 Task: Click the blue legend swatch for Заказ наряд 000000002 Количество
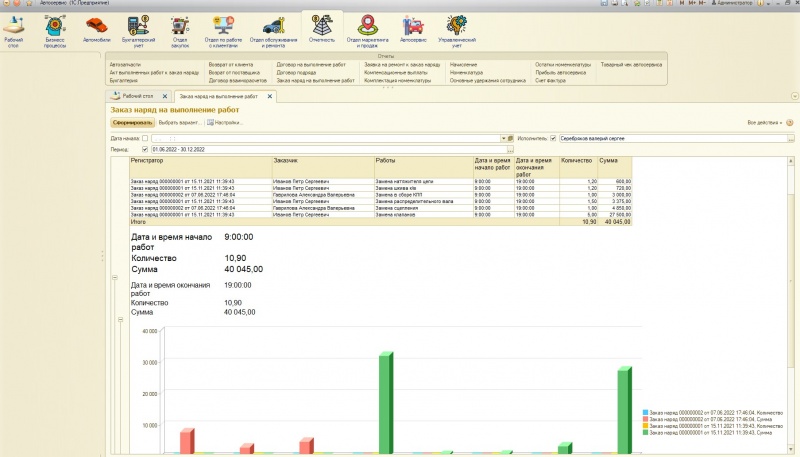pyautogui.click(x=645, y=413)
